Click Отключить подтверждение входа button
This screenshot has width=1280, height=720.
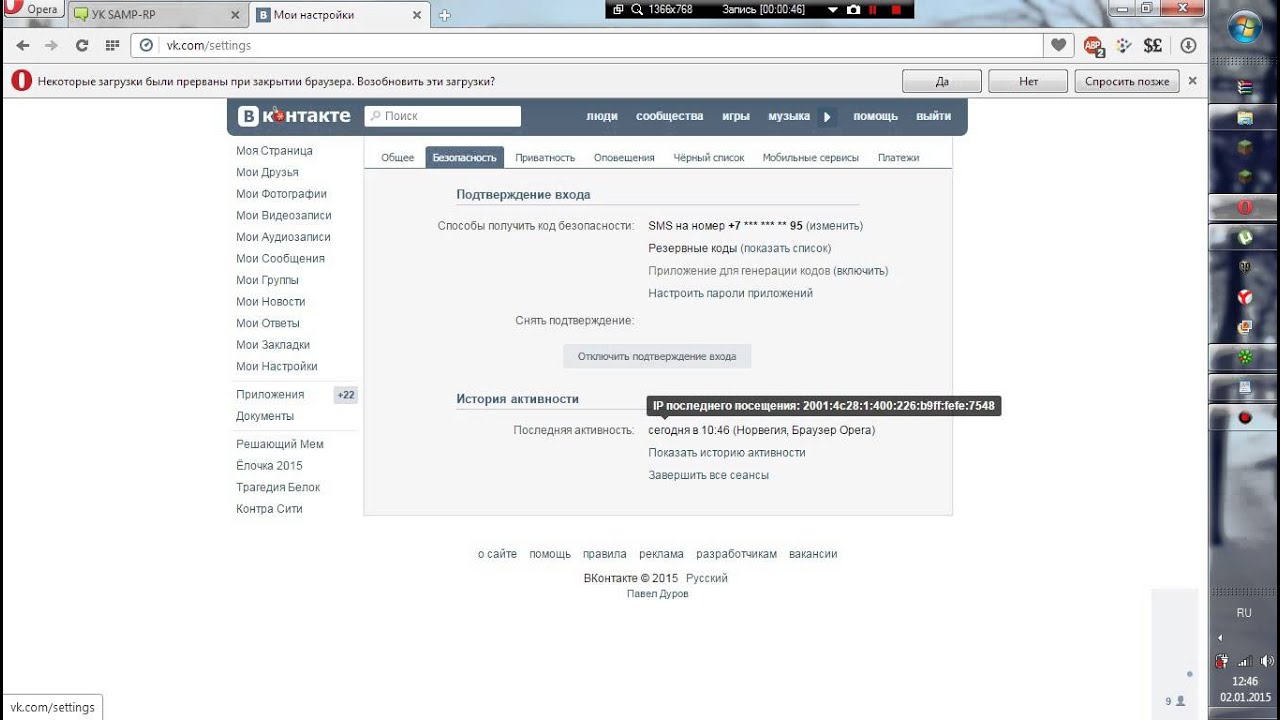pos(657,356)
